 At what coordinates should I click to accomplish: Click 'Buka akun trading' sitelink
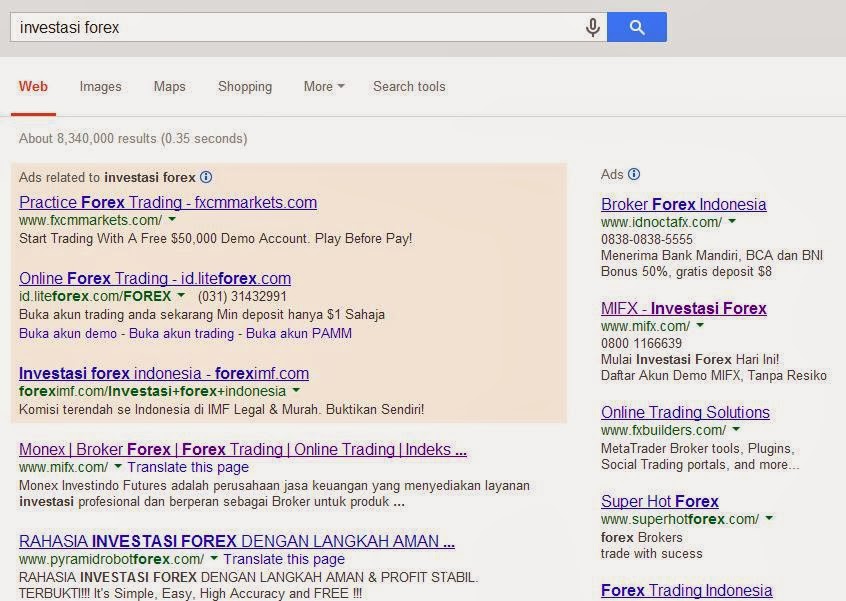(182, 333)
